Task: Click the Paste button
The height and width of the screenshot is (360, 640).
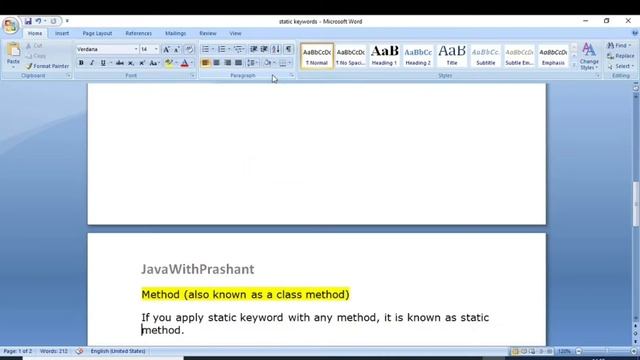Action: click(x=13, y=55)
